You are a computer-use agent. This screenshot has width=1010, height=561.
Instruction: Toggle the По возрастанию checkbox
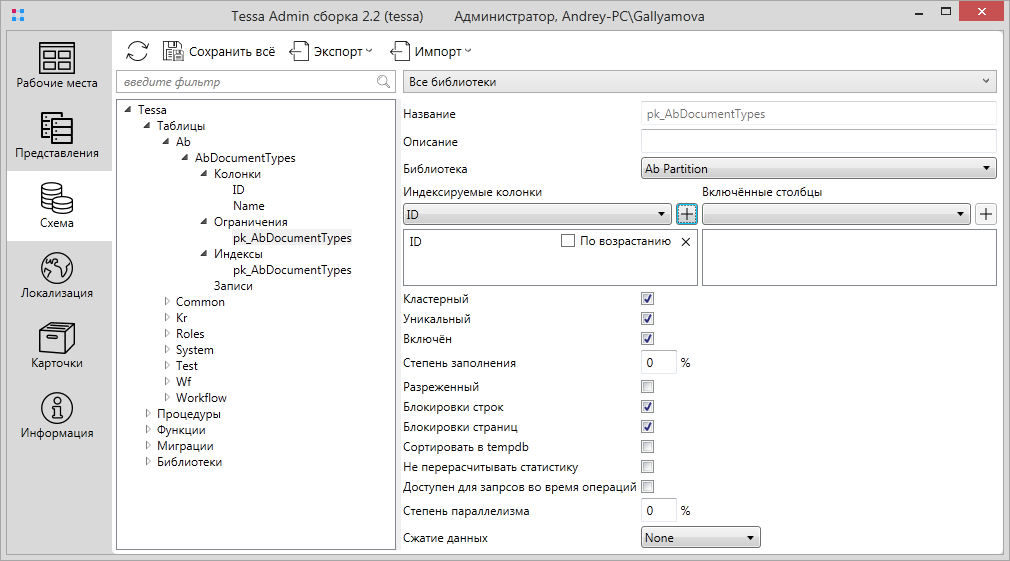click(x=568, y=241)
